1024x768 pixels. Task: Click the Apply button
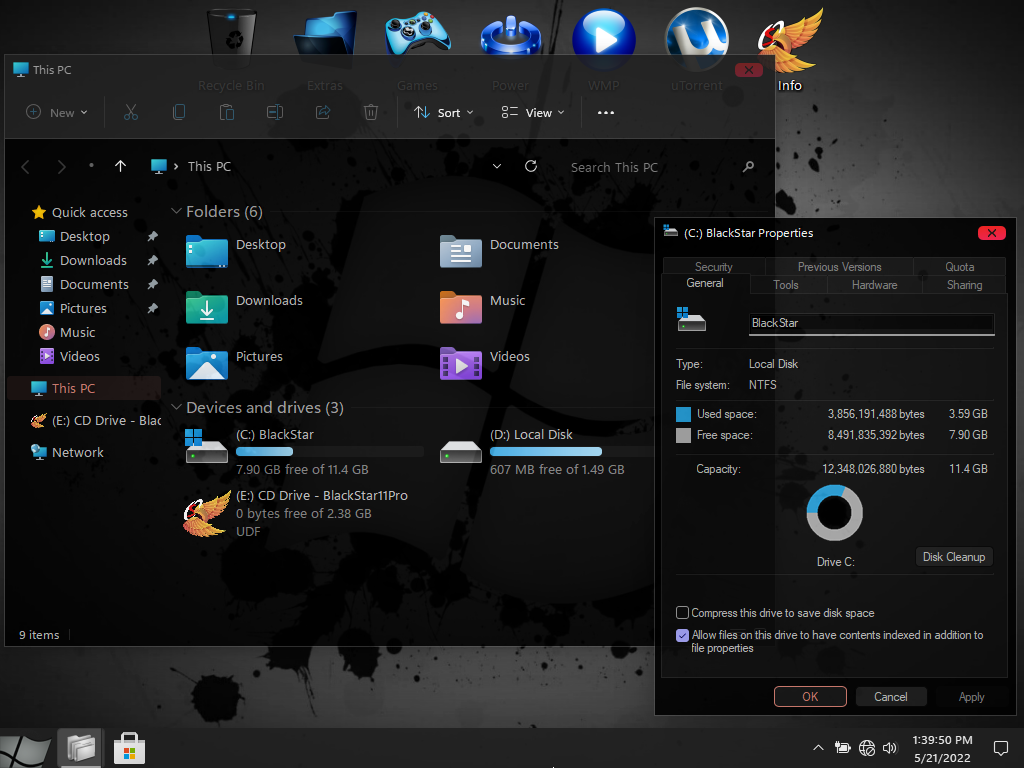click(x=971, y=697)
